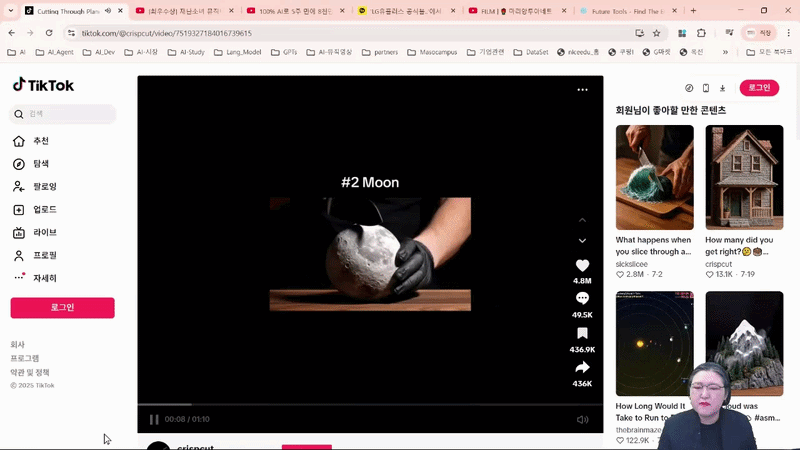
Task: Expand the 자세히 (More) sidebar menu
Action: pyautogui.click(x=44, y=278)
